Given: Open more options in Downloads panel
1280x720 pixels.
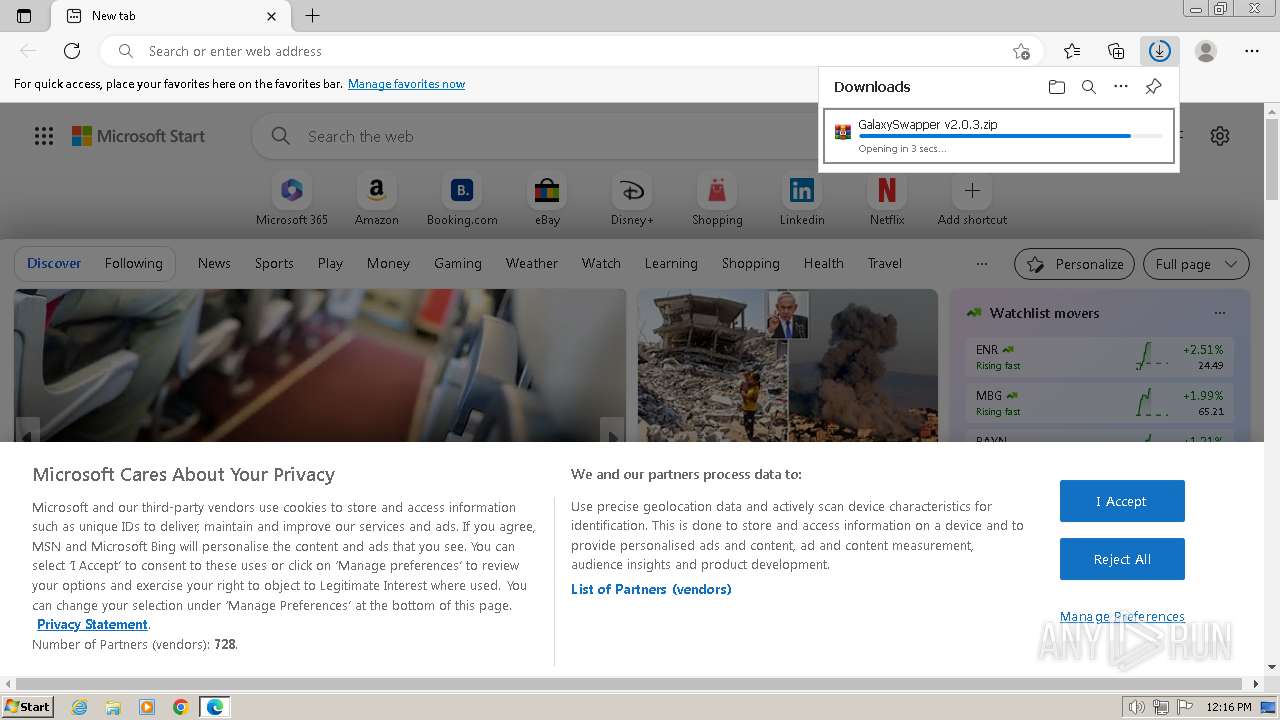Looking at the screenshot, I should coord(1121,87).
